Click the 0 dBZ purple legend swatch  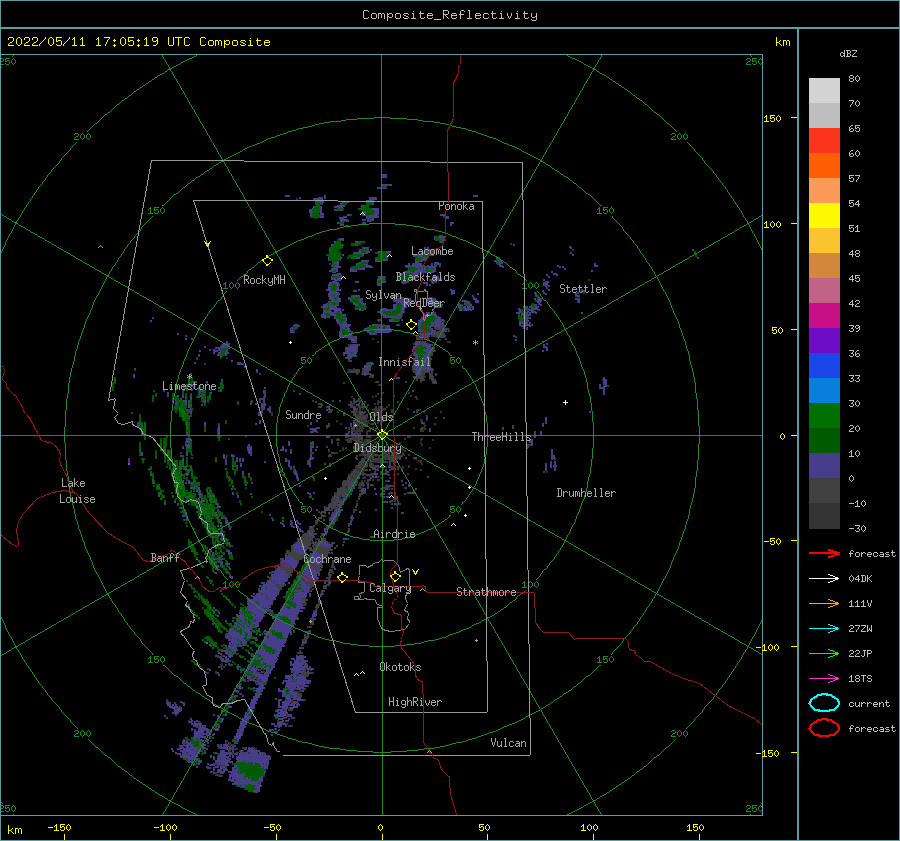(824, 465)
